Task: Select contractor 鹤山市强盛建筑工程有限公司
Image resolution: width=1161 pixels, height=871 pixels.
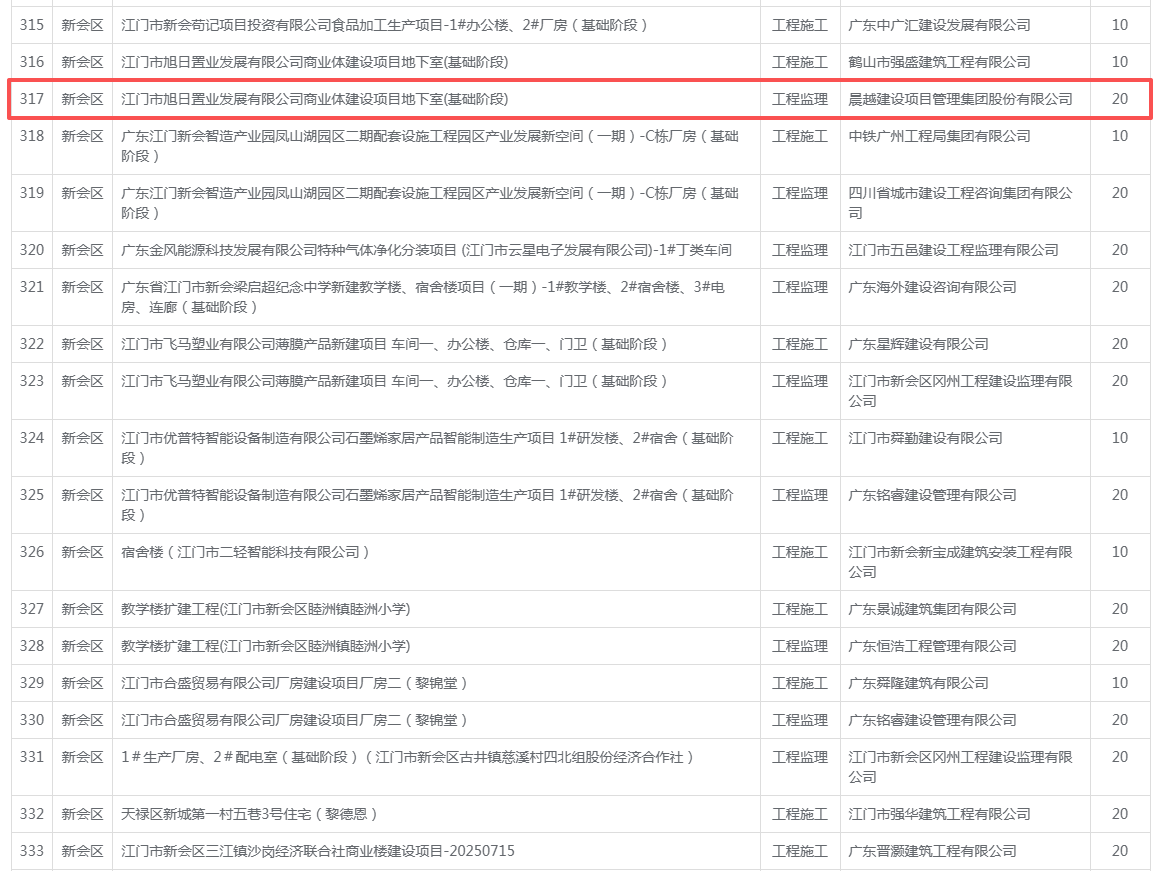Action: coord(939,62)
